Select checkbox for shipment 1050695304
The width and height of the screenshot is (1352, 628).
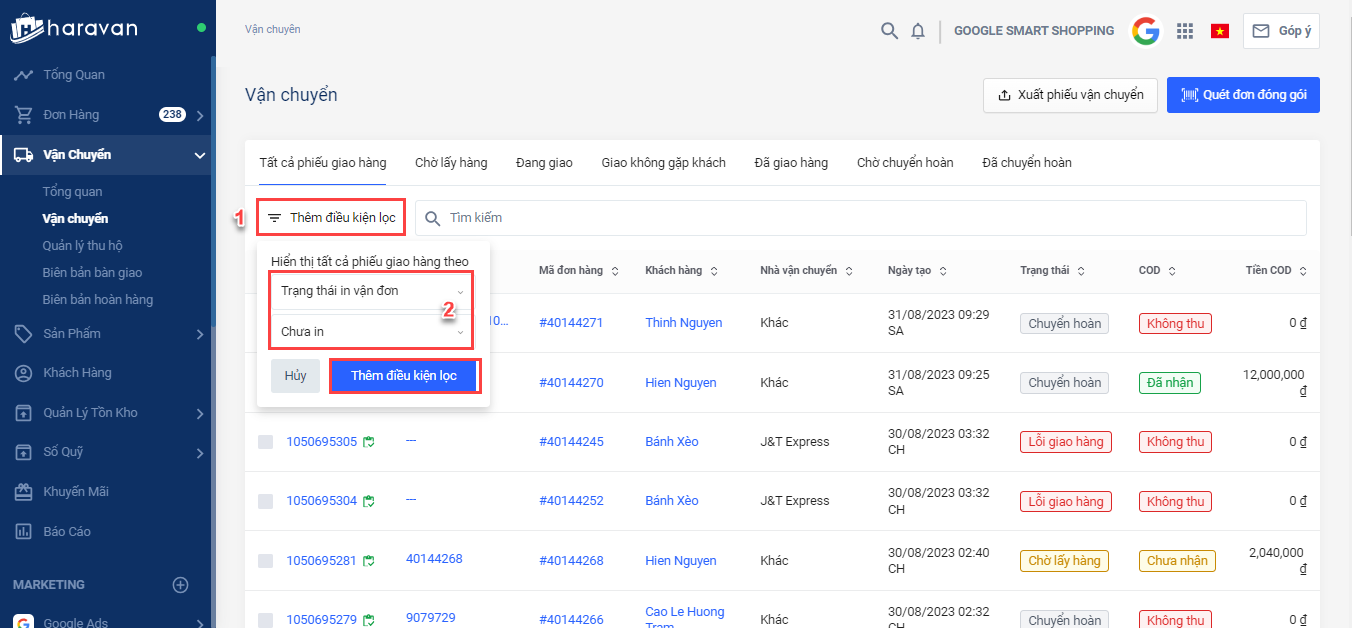[x=265, y=501]
